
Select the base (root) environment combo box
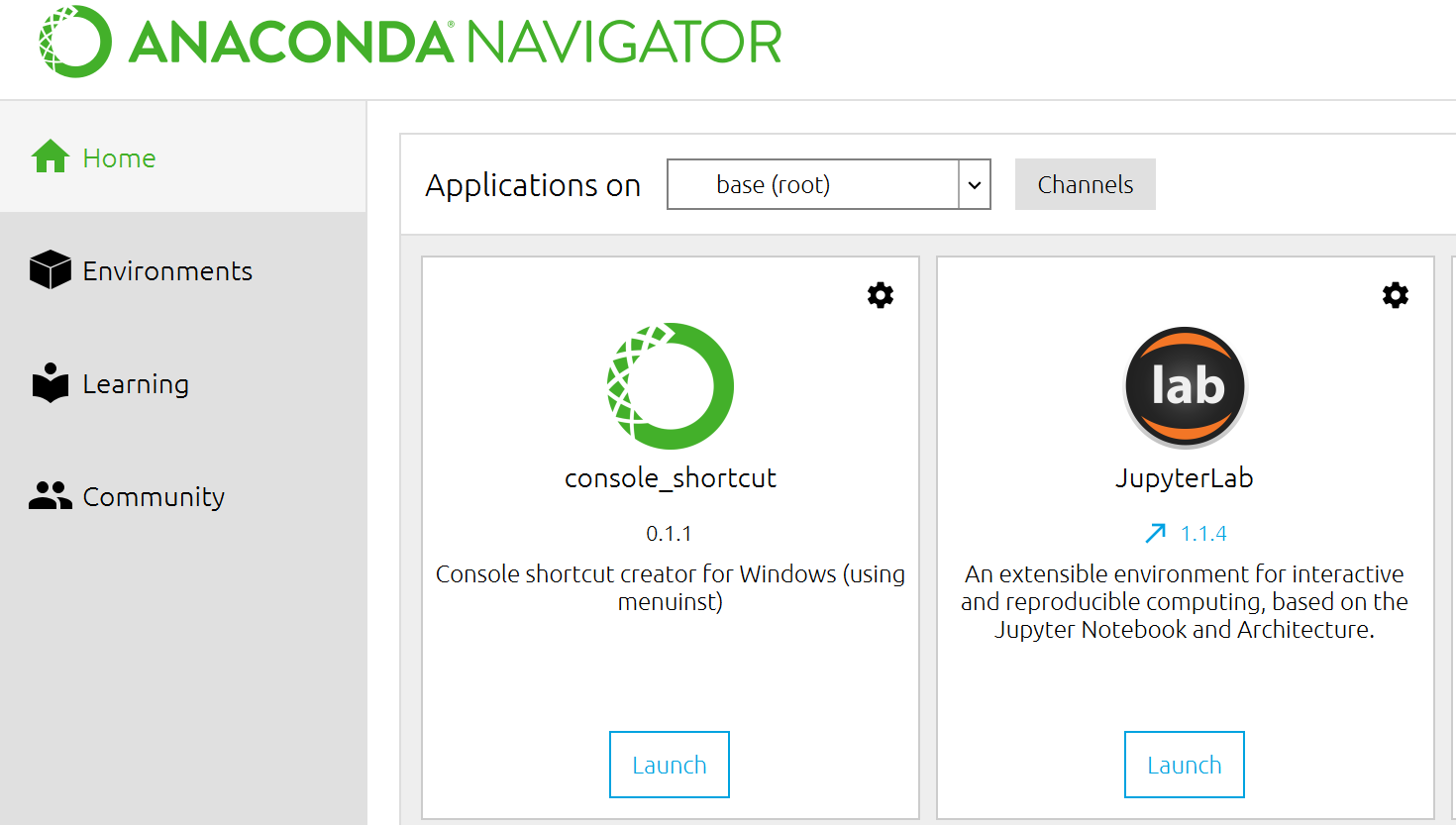click(813, 185)
